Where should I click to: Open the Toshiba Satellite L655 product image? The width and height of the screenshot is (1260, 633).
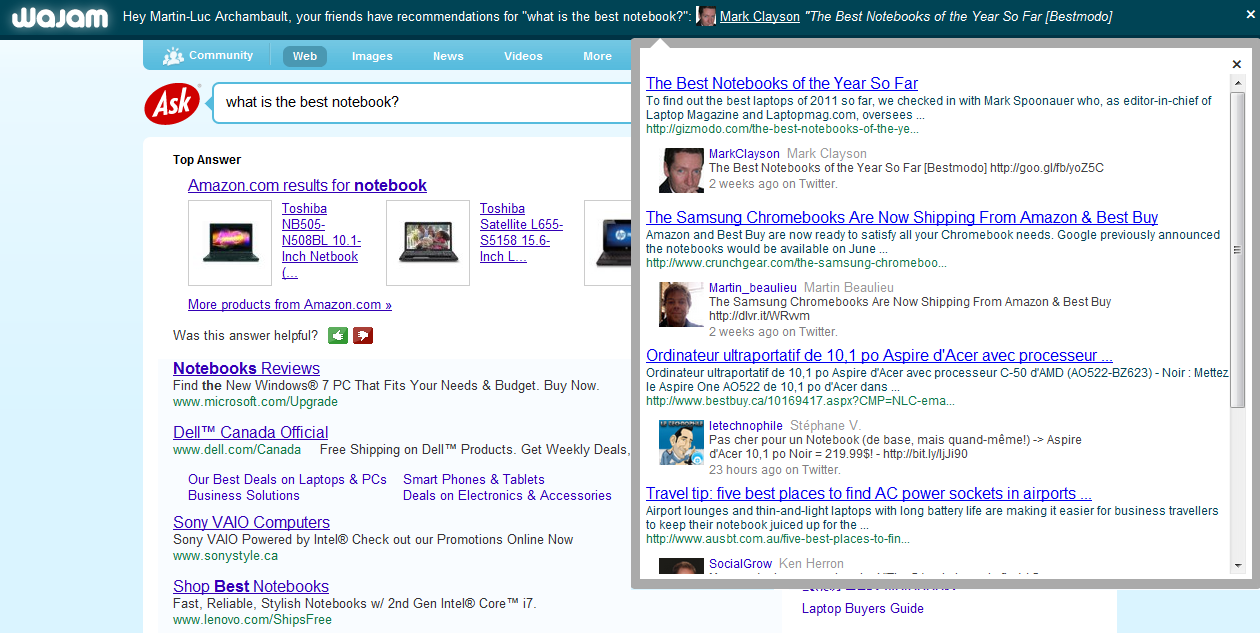(x=428, y=243)
